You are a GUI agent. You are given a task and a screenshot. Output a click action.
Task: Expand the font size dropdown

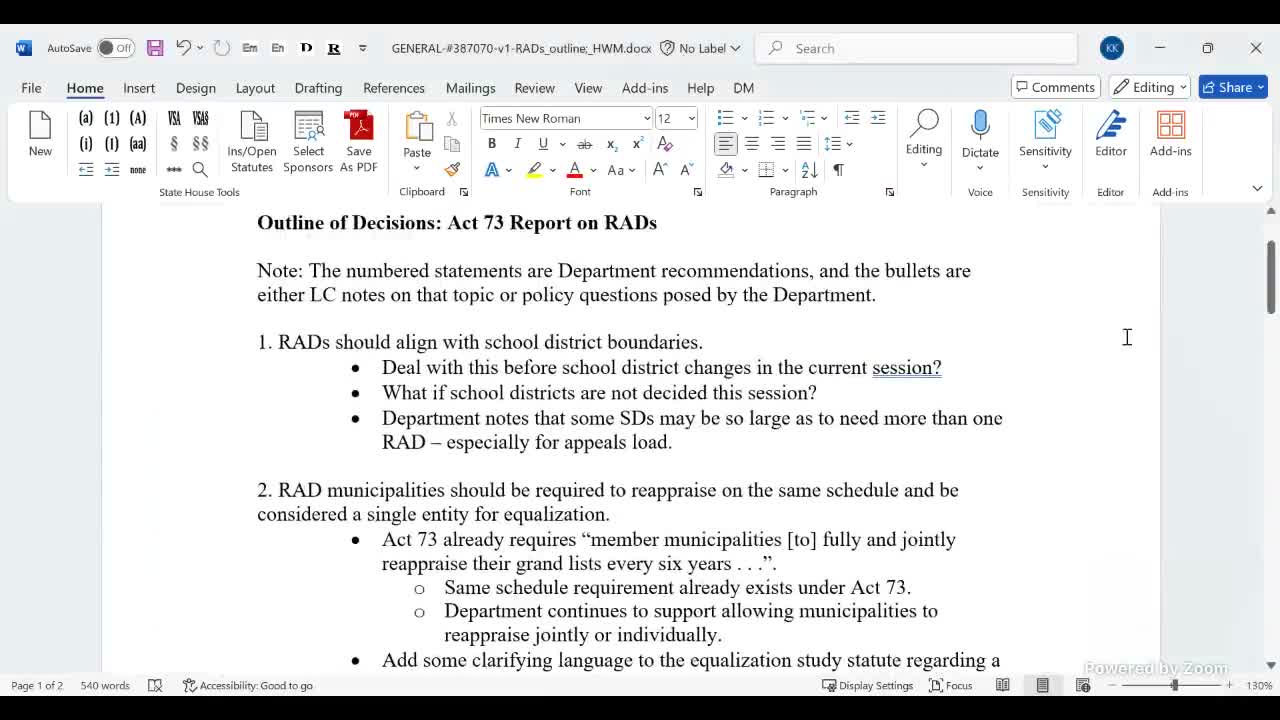click(x=691, y=118)
